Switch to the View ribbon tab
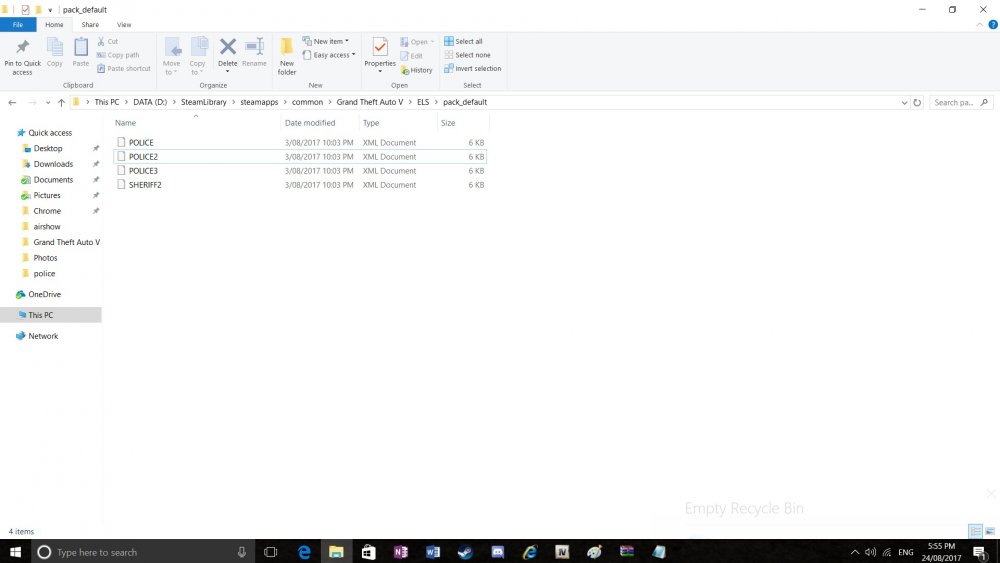This screenshot has height=563, width=1000. pos(124,25)
